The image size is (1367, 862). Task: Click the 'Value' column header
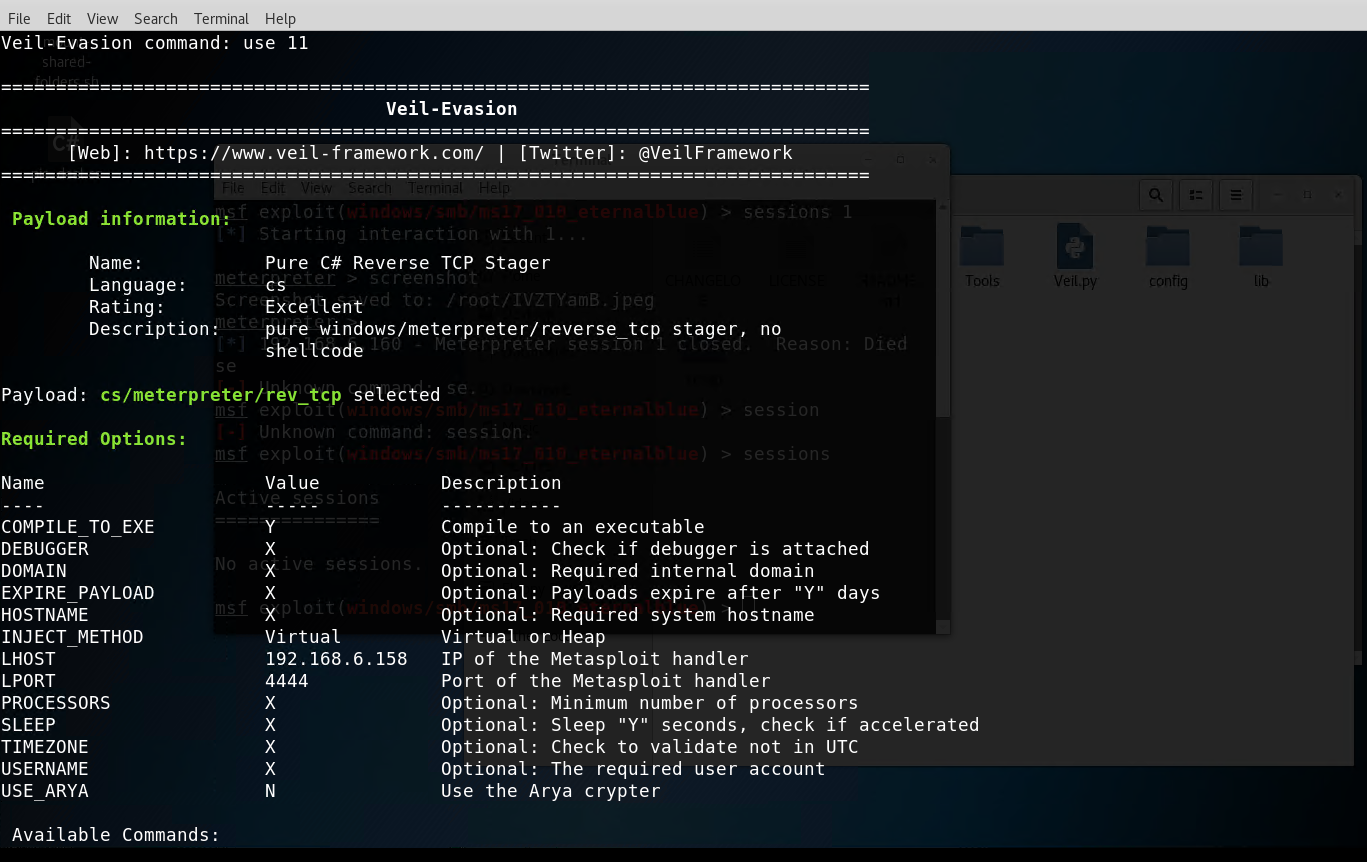pos(292,483)
